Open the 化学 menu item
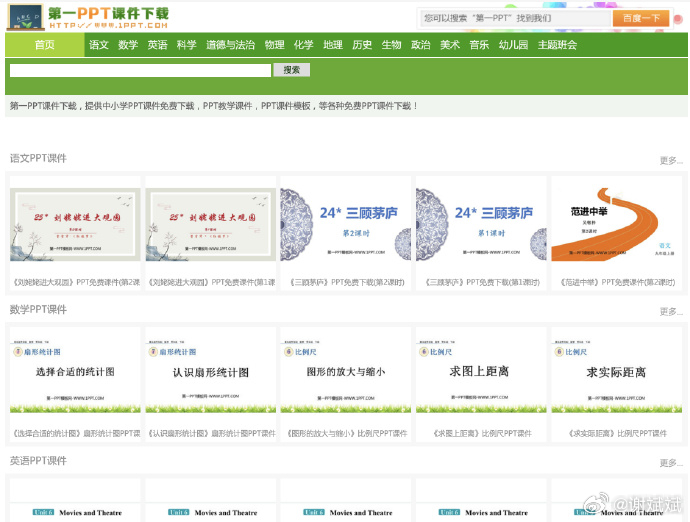 pos(304,45)
